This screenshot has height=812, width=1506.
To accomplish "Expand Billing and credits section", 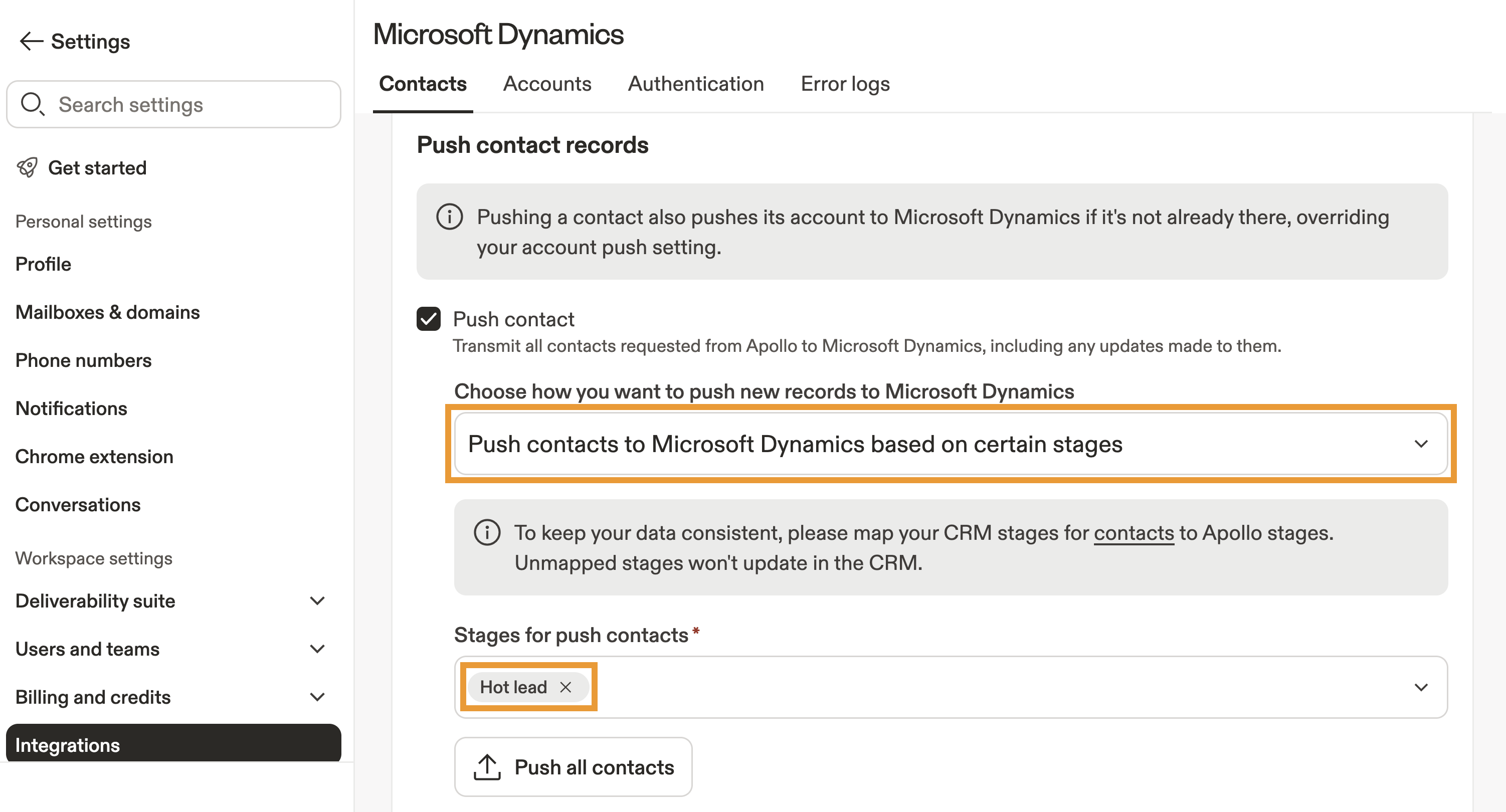I will click(x=317, y=697).
